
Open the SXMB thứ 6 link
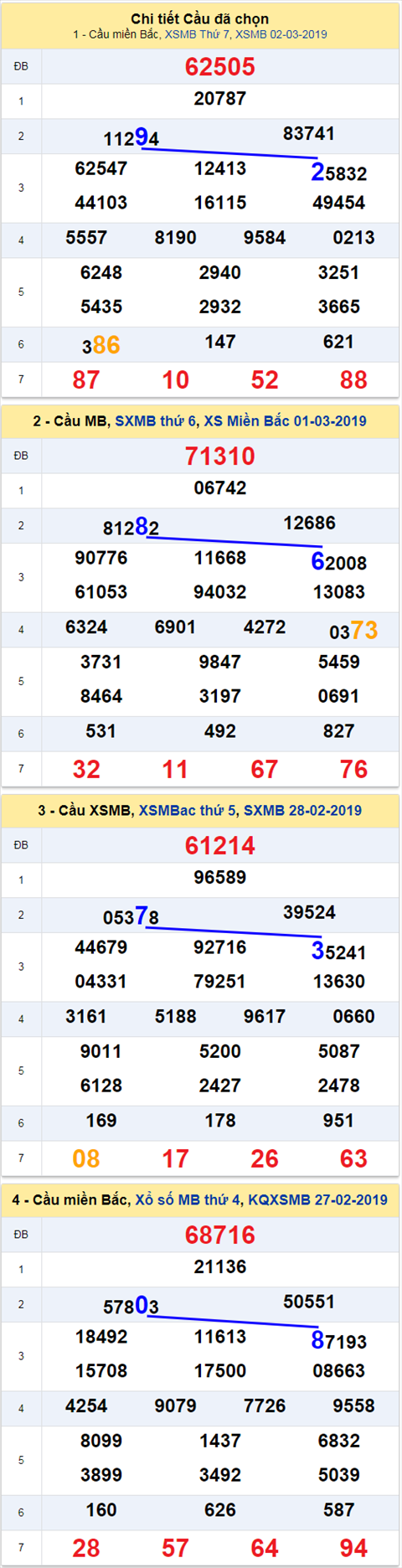156,421
